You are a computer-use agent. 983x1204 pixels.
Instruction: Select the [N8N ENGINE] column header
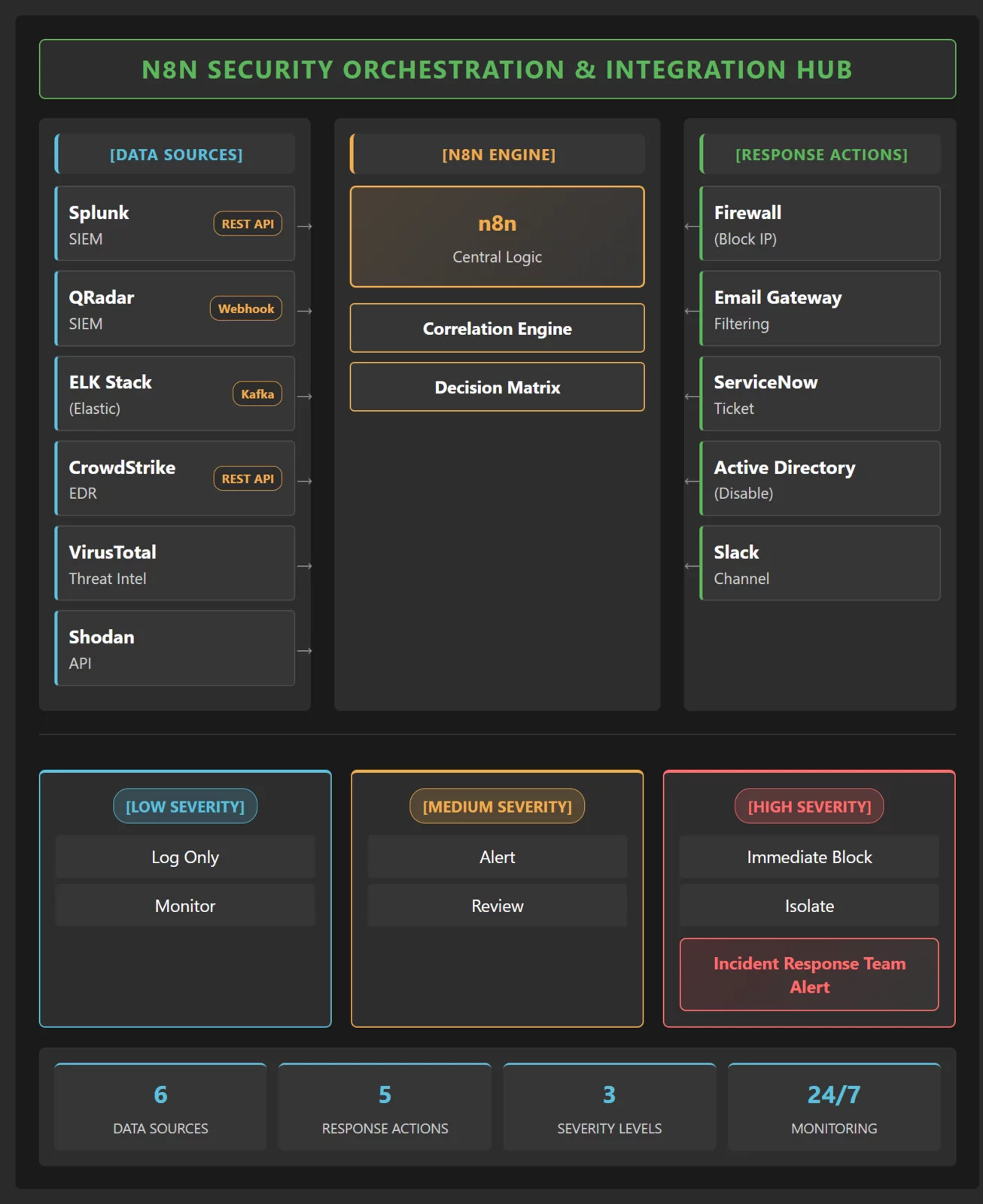tap(498, 154)
